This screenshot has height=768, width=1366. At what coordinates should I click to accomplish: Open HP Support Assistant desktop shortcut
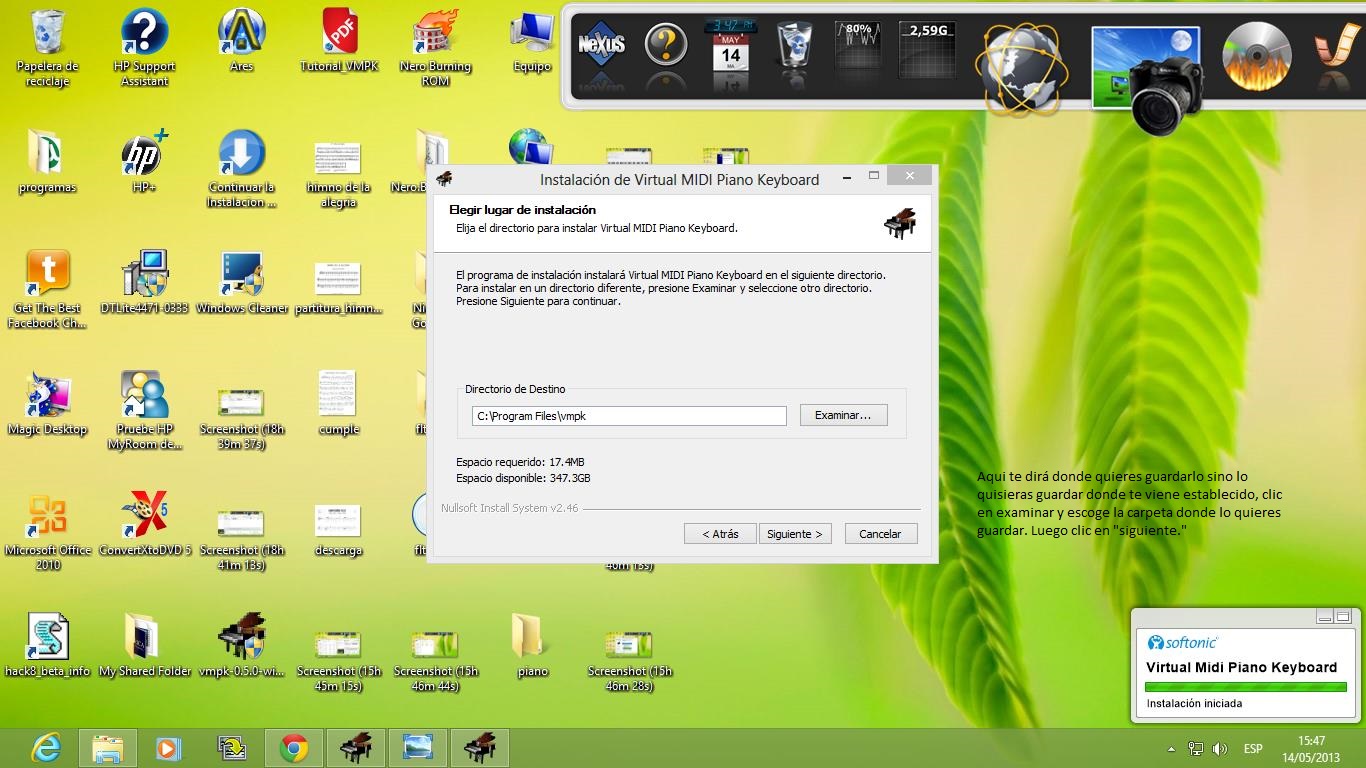[144, 48]
